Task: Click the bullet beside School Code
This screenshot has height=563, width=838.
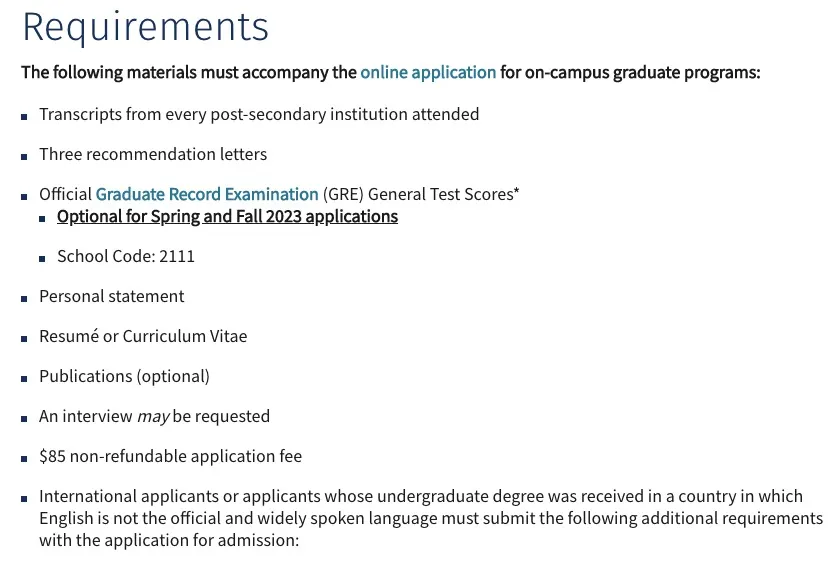Action: click(x=42, y=258)
